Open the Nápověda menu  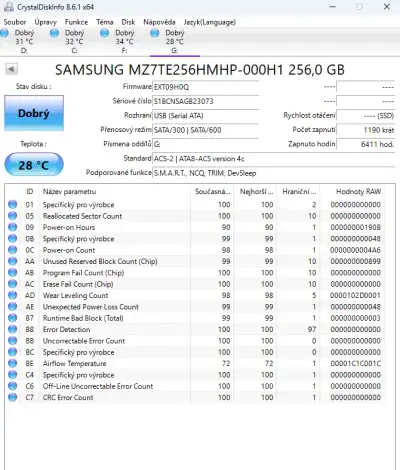tap(159, 22)
